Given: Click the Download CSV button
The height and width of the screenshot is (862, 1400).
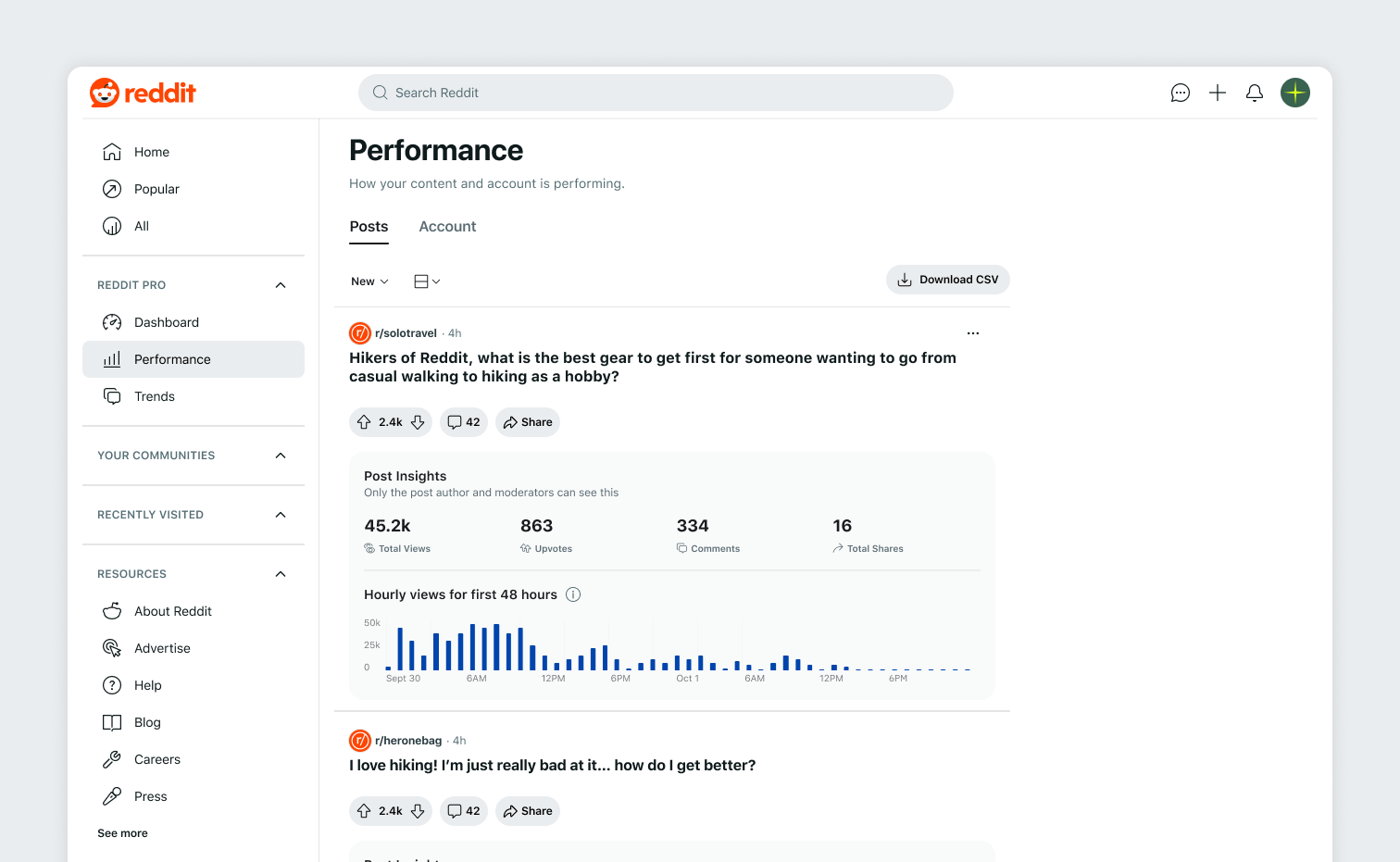Looking at the screenshot, I should tap(948, 280).
